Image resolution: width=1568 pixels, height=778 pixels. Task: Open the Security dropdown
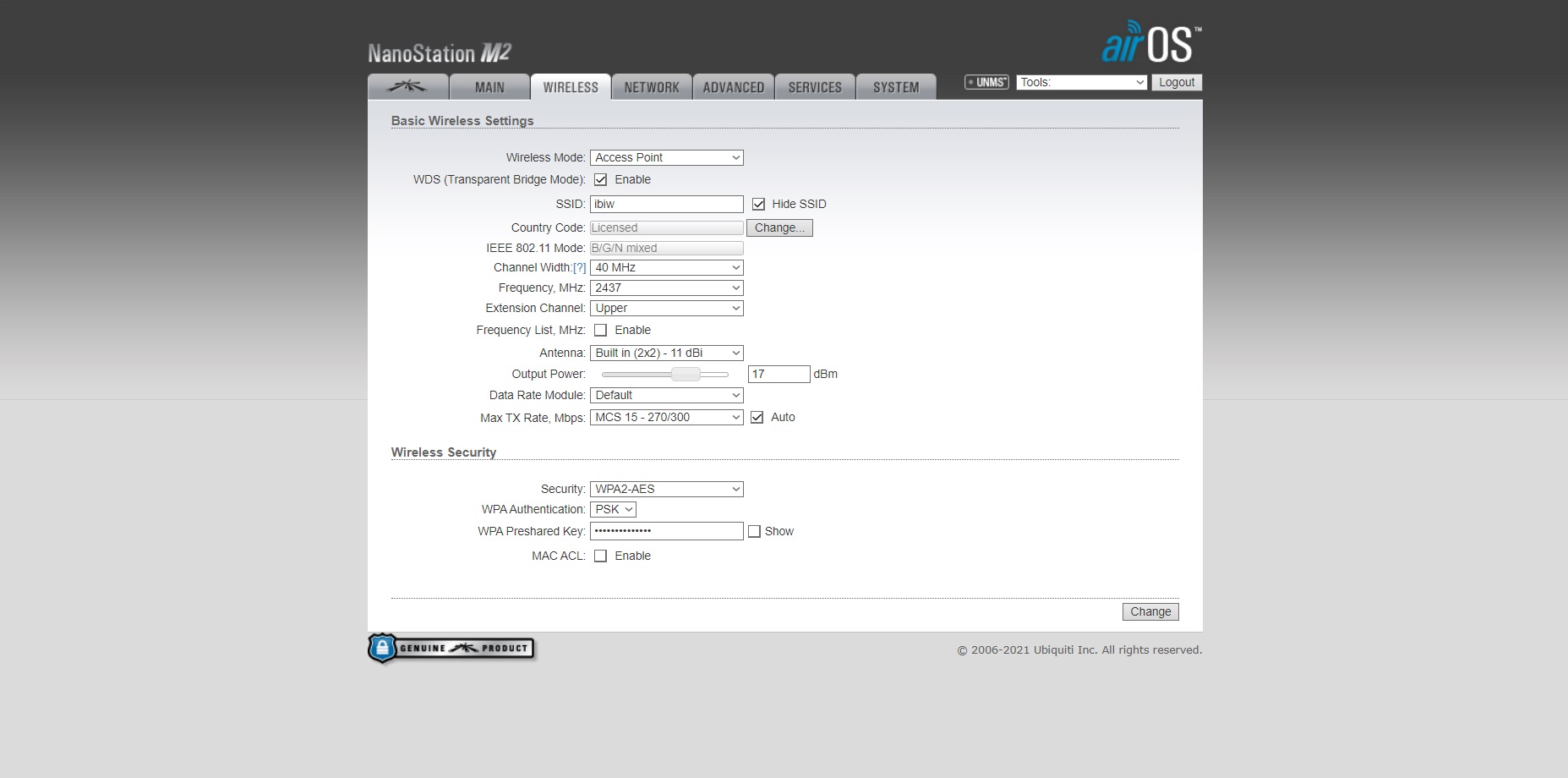(667, 489)
